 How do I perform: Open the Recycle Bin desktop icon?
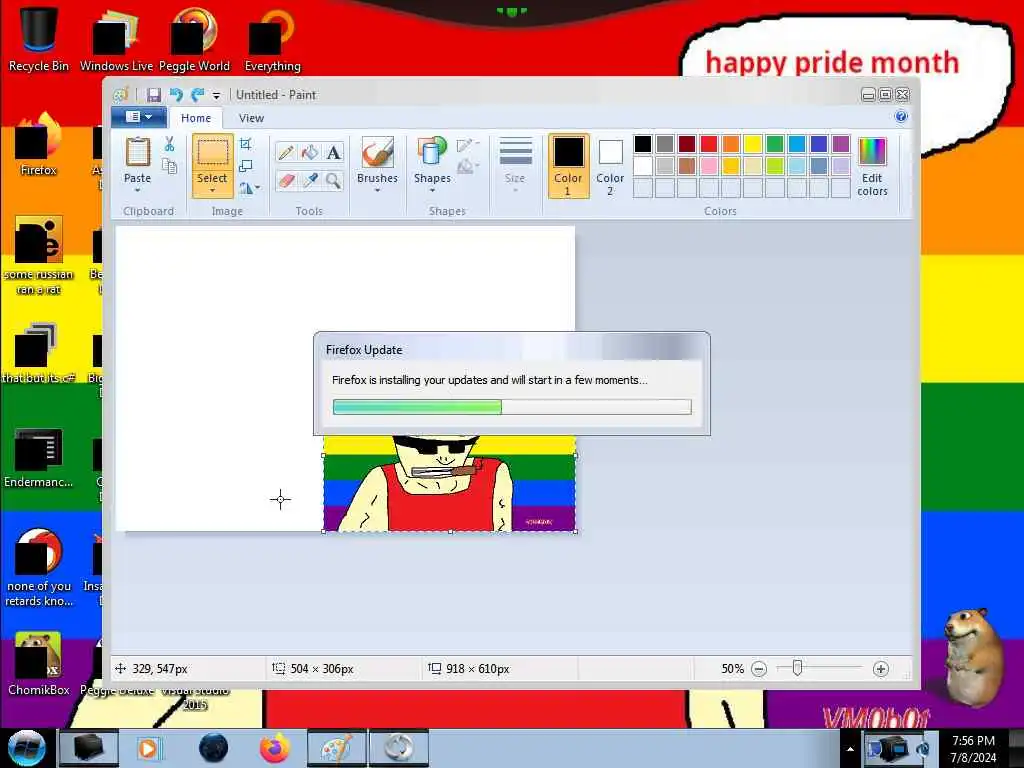[x=39, y=39]
